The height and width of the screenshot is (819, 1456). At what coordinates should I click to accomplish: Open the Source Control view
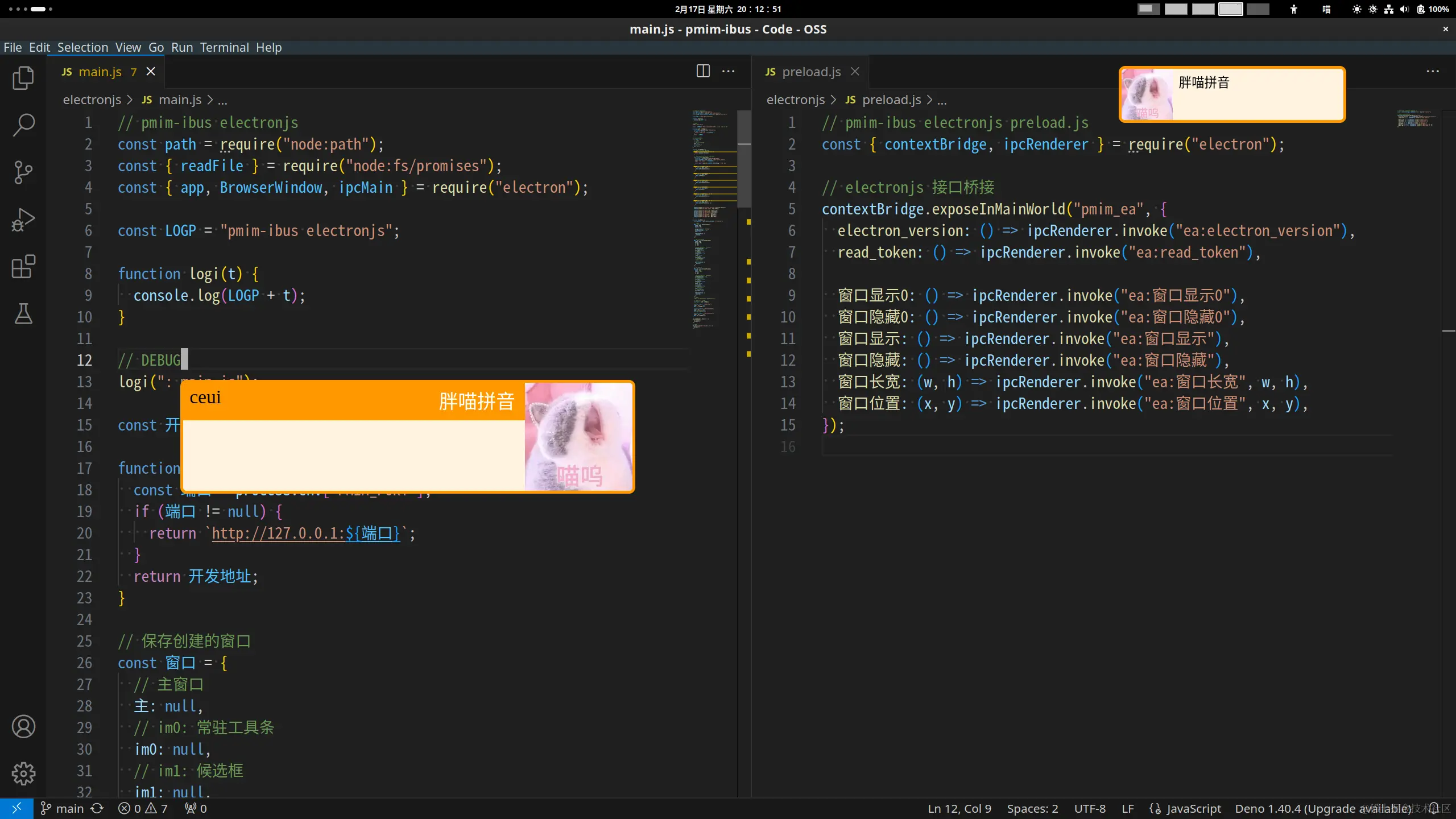pos(23,172)
